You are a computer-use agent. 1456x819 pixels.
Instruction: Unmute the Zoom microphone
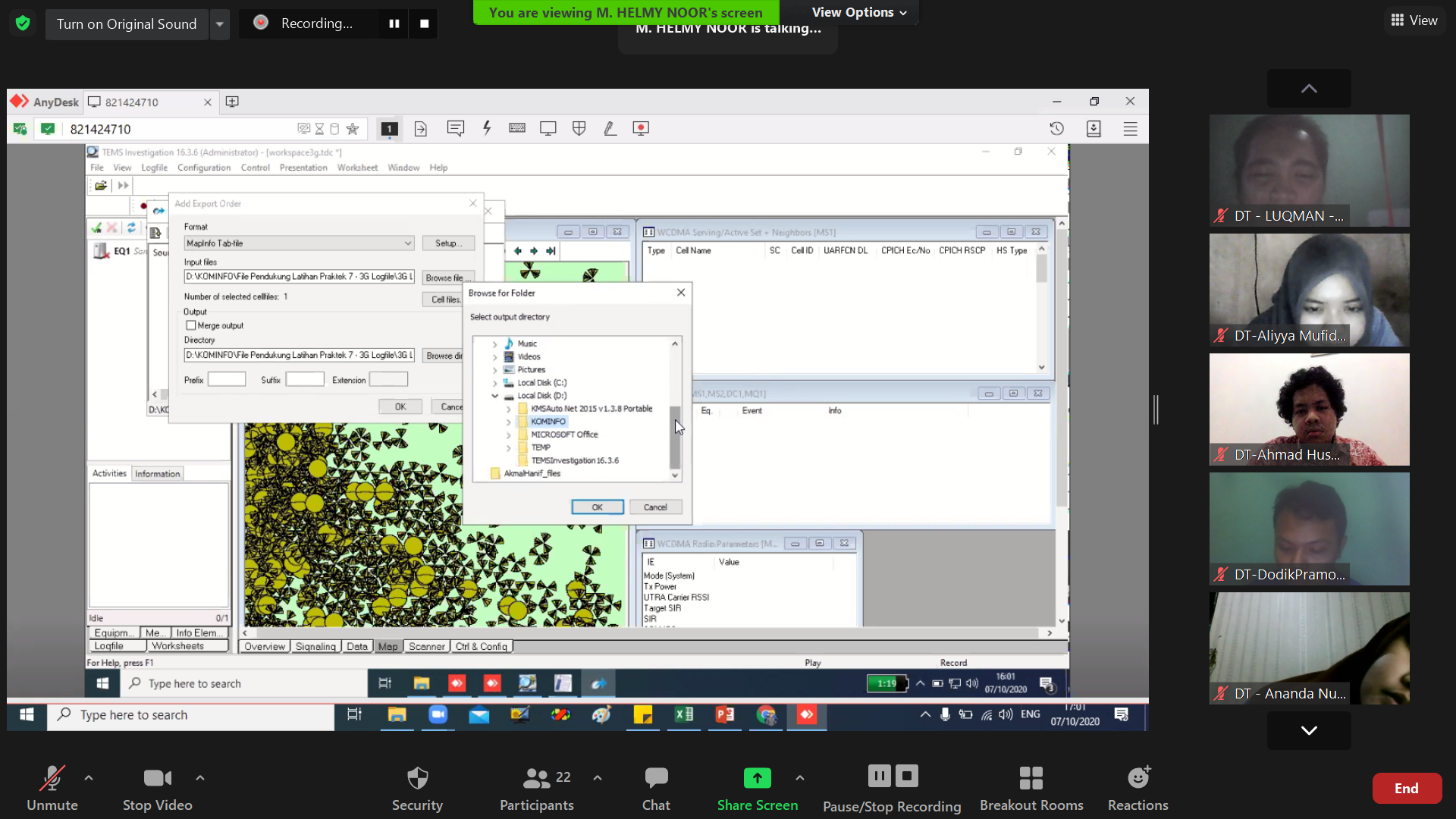(x=52, y=787)
